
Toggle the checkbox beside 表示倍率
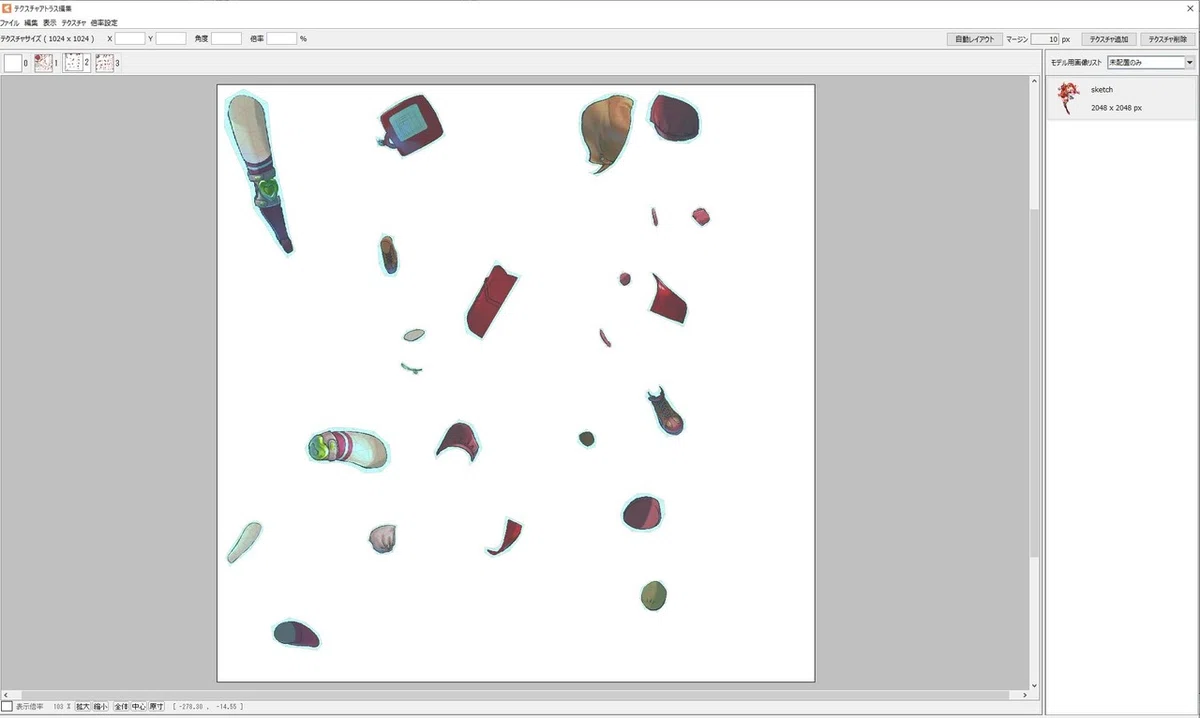[x=7, y=706]
